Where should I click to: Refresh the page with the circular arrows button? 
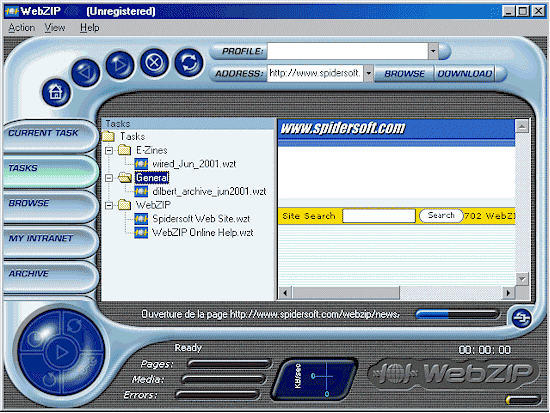coord(189,63)
